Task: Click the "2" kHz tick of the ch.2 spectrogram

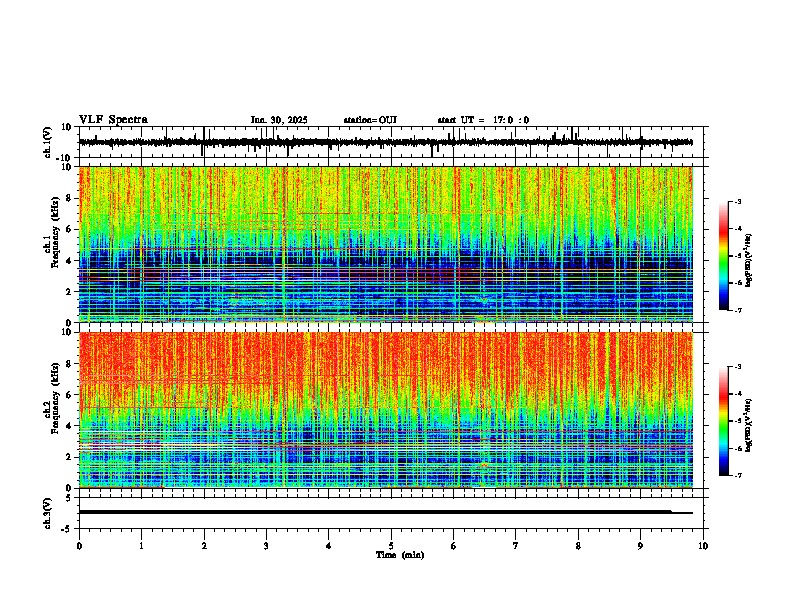Action: 69,457
